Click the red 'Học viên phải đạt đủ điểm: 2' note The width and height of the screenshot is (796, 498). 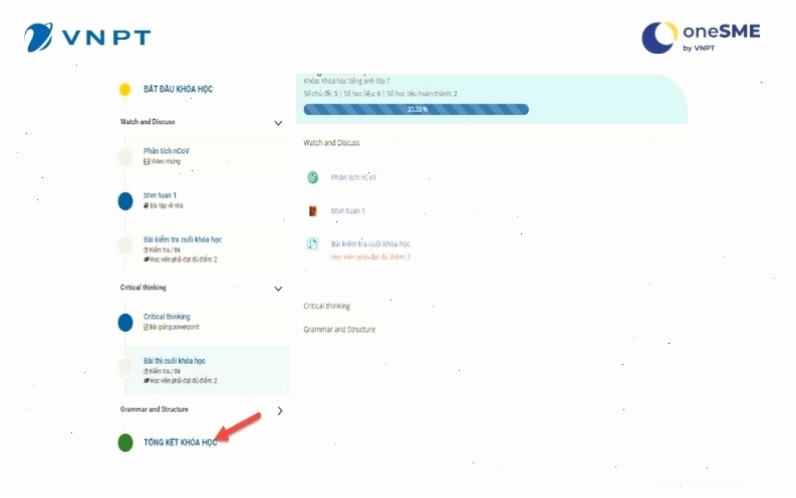[371, 257]
